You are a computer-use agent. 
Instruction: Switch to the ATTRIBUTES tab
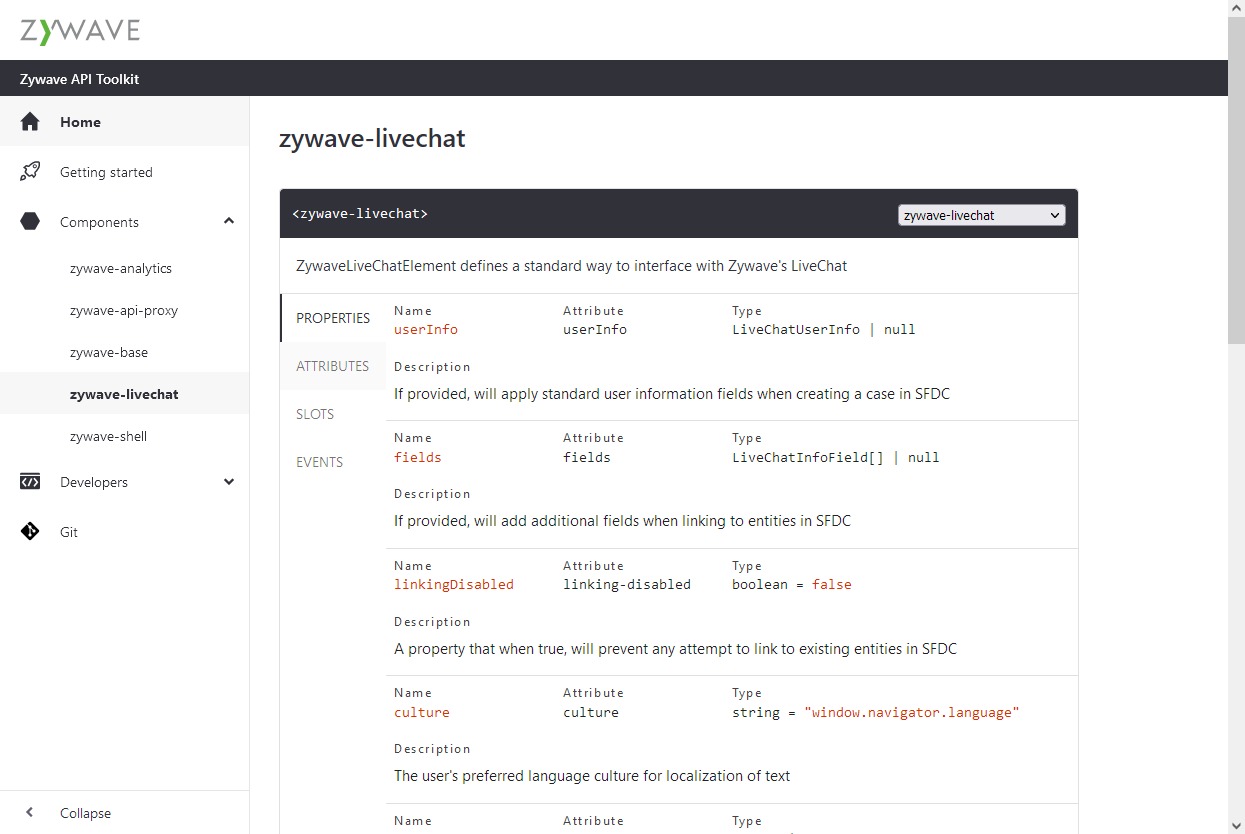pos(333,366)
